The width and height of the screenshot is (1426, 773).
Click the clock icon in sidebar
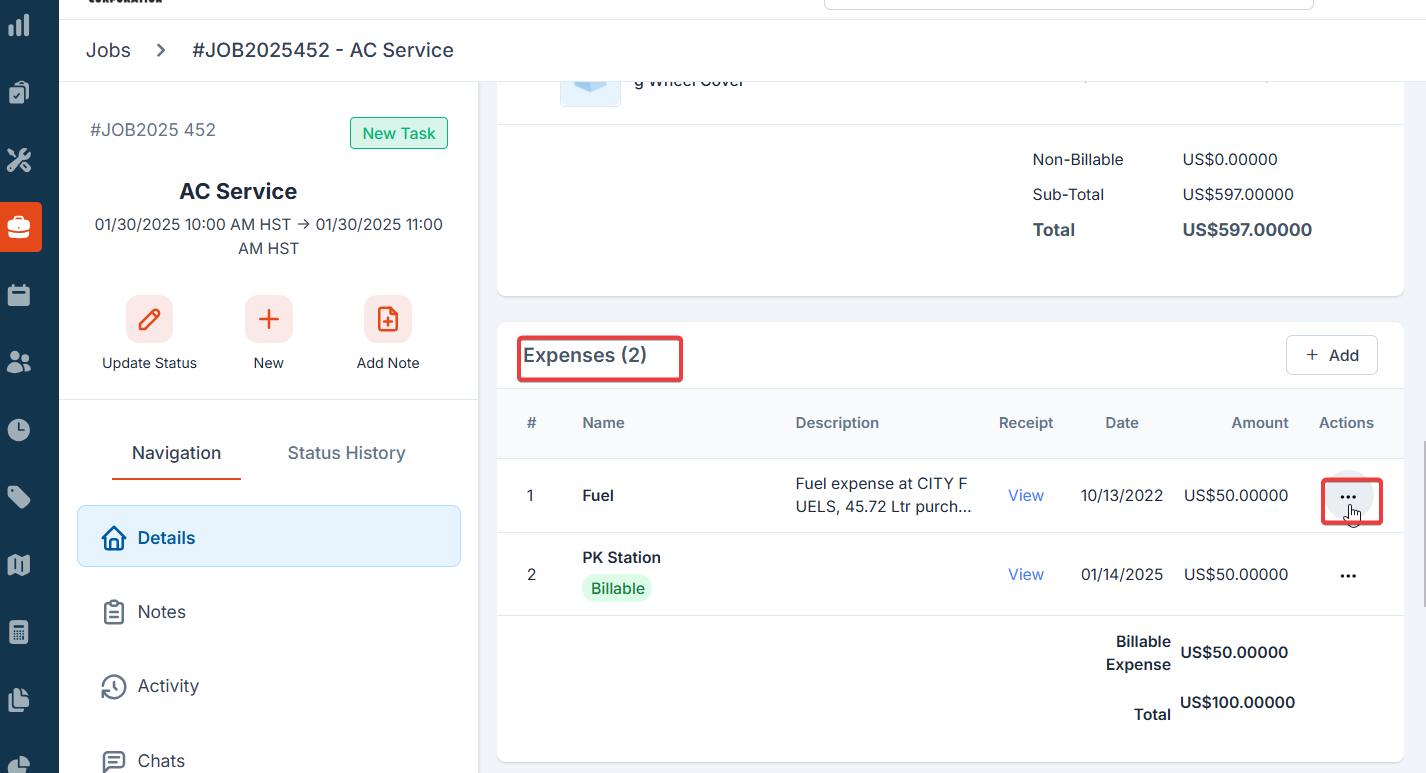pyautogui.click(x=19, y=430)
